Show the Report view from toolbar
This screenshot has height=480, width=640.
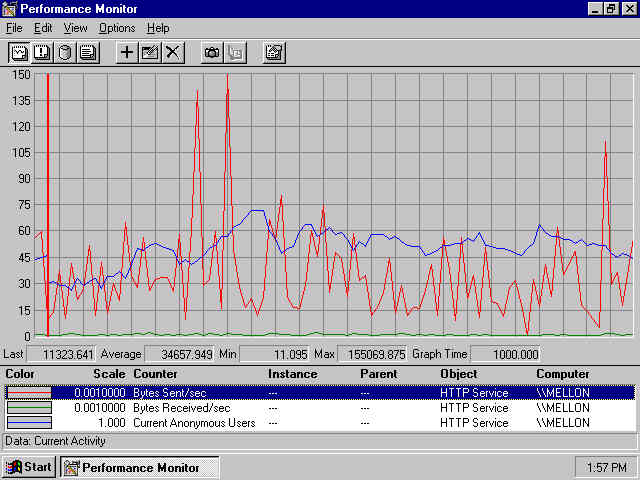88,52
